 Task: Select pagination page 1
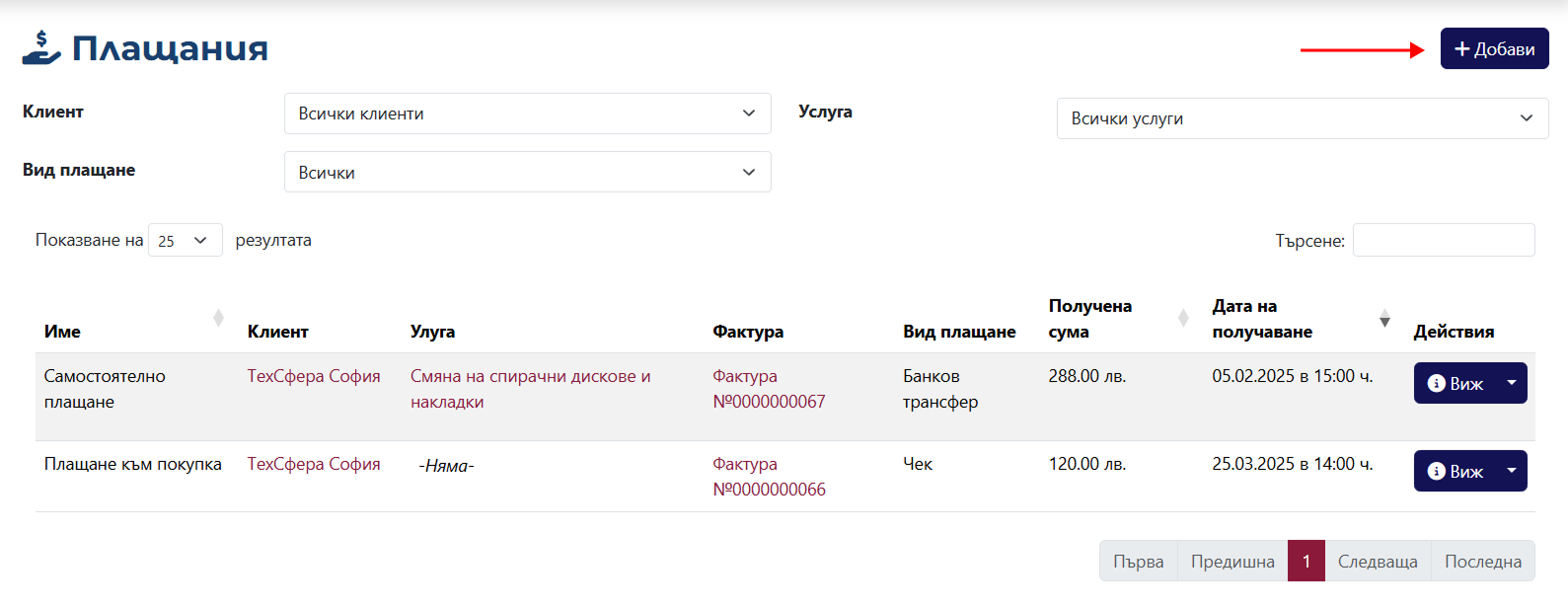[1307, 561]
